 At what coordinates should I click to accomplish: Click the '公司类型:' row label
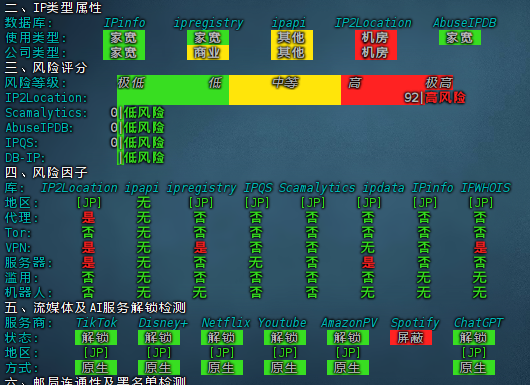pyautogui.click(x=35, y=52)
